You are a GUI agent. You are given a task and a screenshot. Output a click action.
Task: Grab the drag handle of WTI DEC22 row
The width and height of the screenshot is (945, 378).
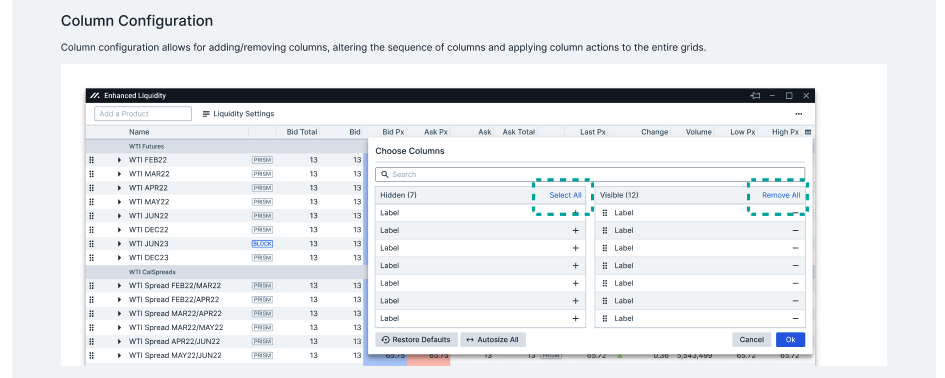click(x=92, y=230)
